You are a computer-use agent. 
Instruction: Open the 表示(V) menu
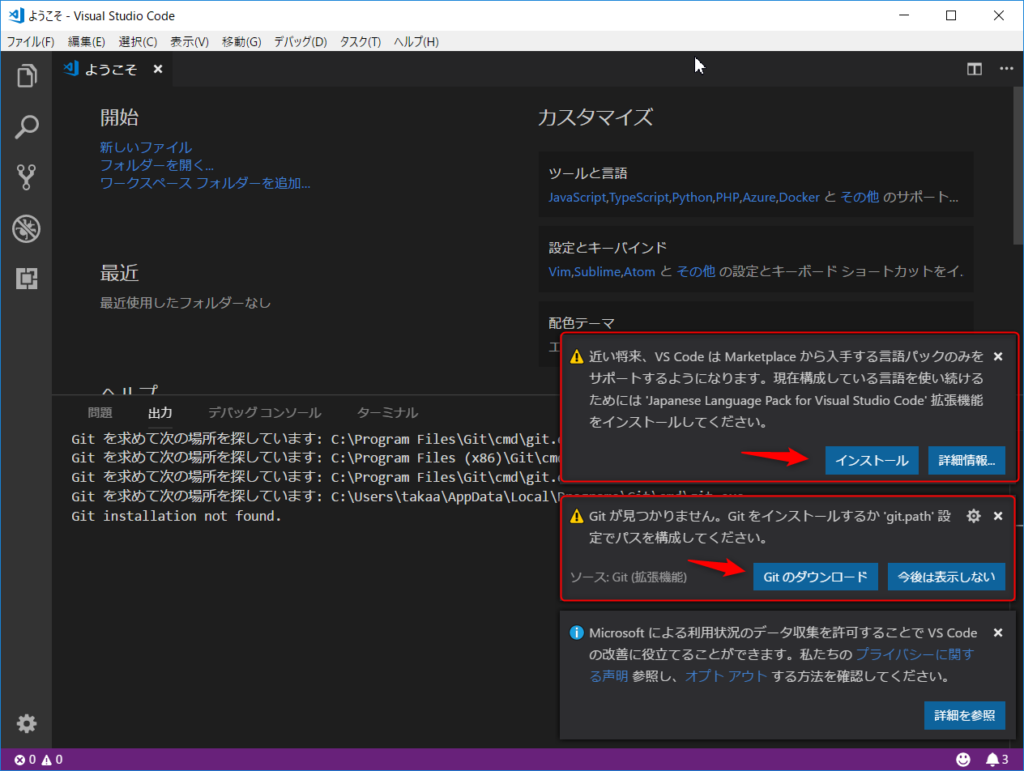[189, 42]
